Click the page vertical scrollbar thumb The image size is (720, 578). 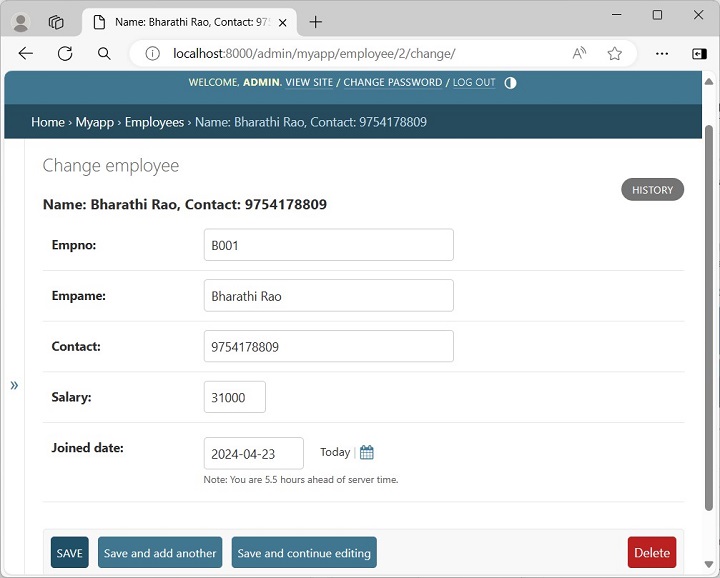pyautogui.click(x=709, y=317)
